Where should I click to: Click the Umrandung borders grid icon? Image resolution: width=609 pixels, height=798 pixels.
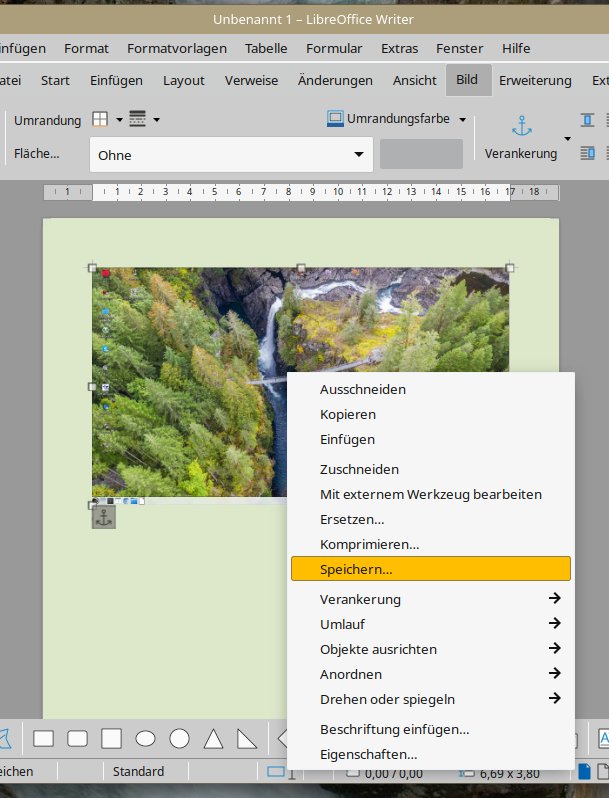tap(100, 120)
